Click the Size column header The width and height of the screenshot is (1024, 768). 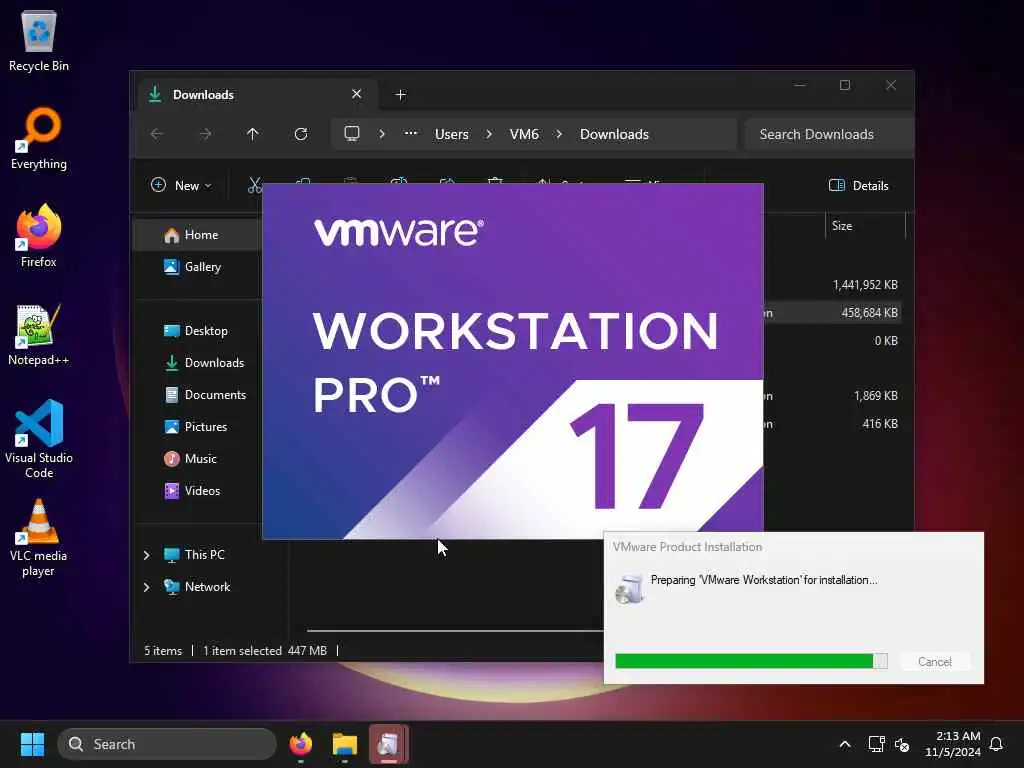point(865,226)
